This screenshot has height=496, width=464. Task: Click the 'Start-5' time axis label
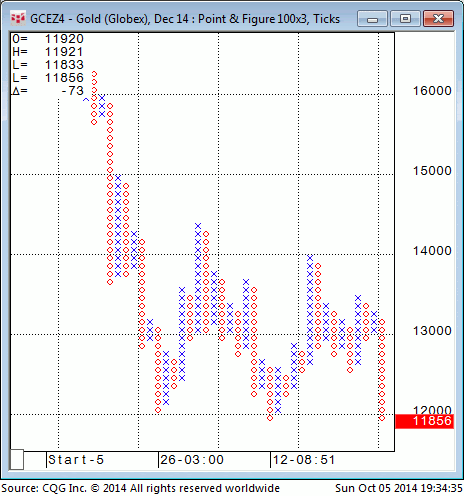click(76, 460)
